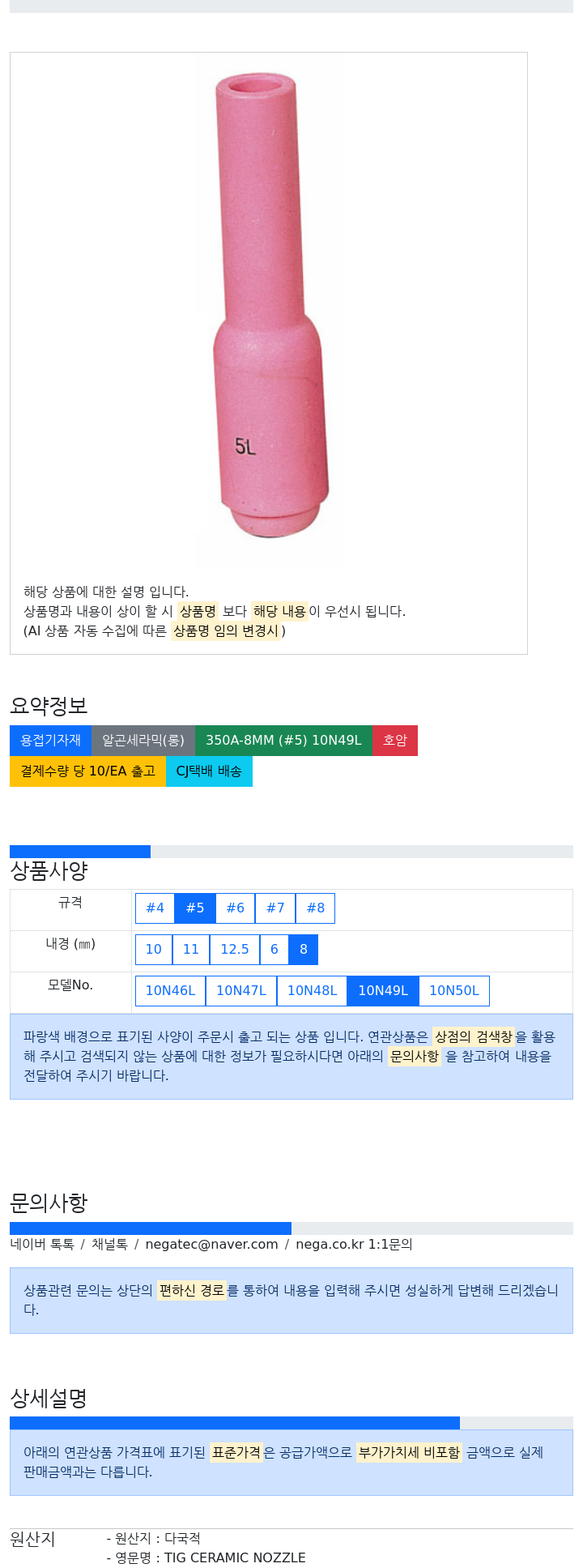This screenshot has width=583, height=1568.
Task: Select the 호암 brand tag
Action: 394,740
